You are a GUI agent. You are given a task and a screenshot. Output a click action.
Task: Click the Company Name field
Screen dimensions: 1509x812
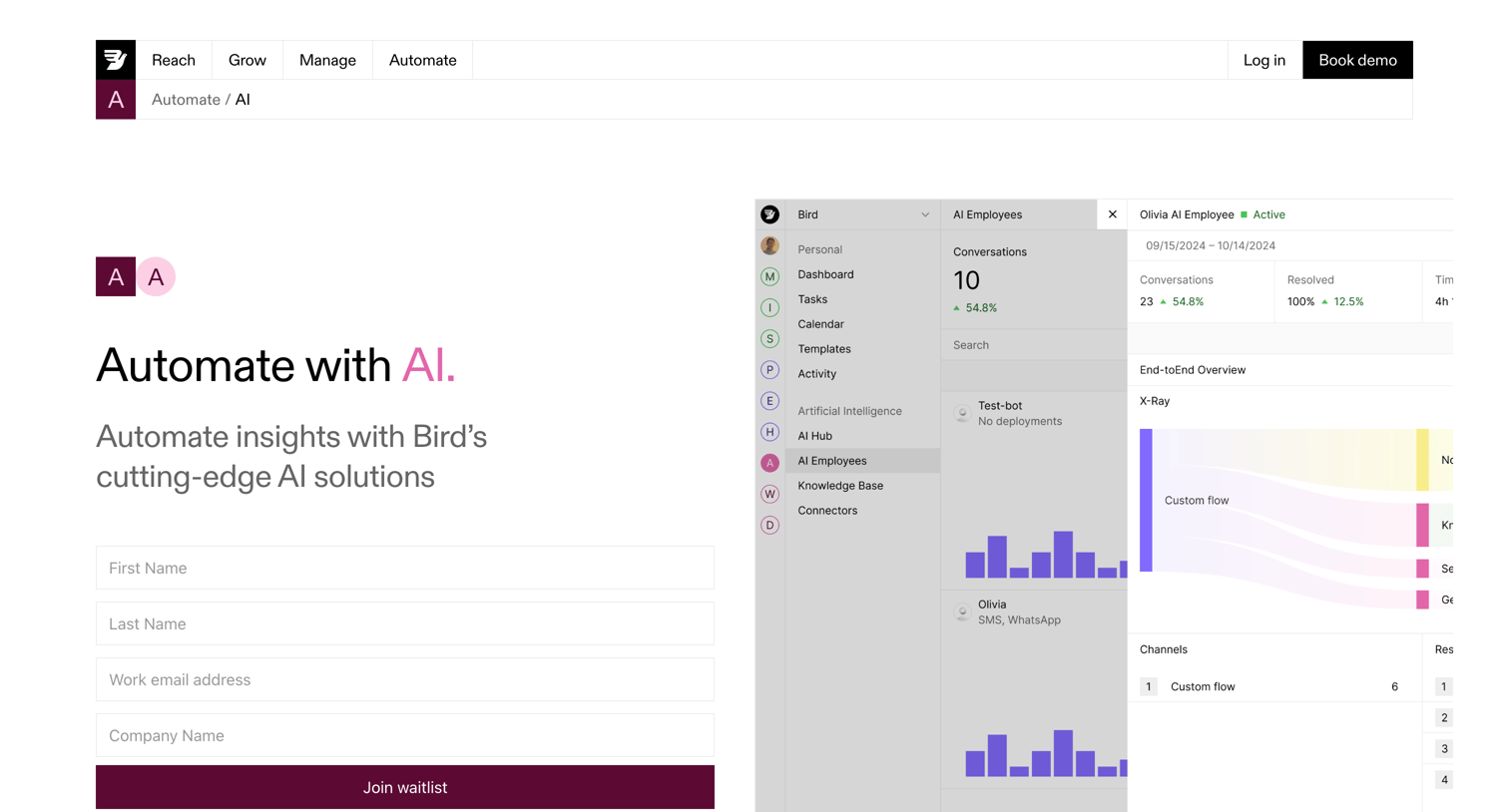(x=405, y=735)
